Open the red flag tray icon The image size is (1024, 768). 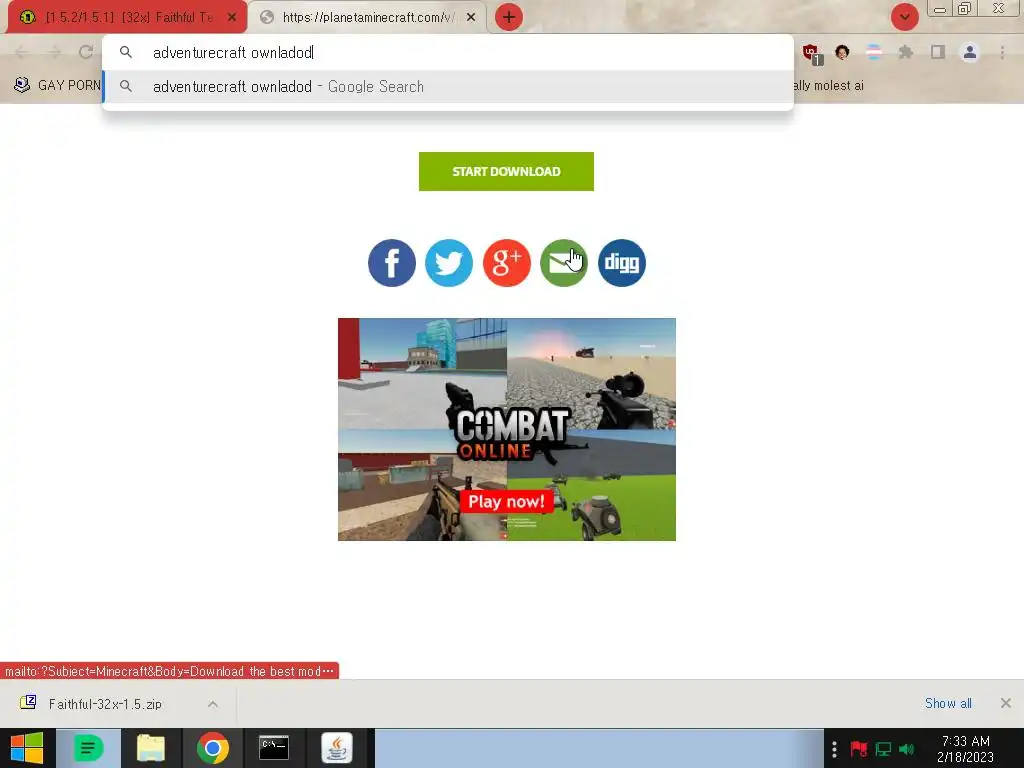pos(859,749)
